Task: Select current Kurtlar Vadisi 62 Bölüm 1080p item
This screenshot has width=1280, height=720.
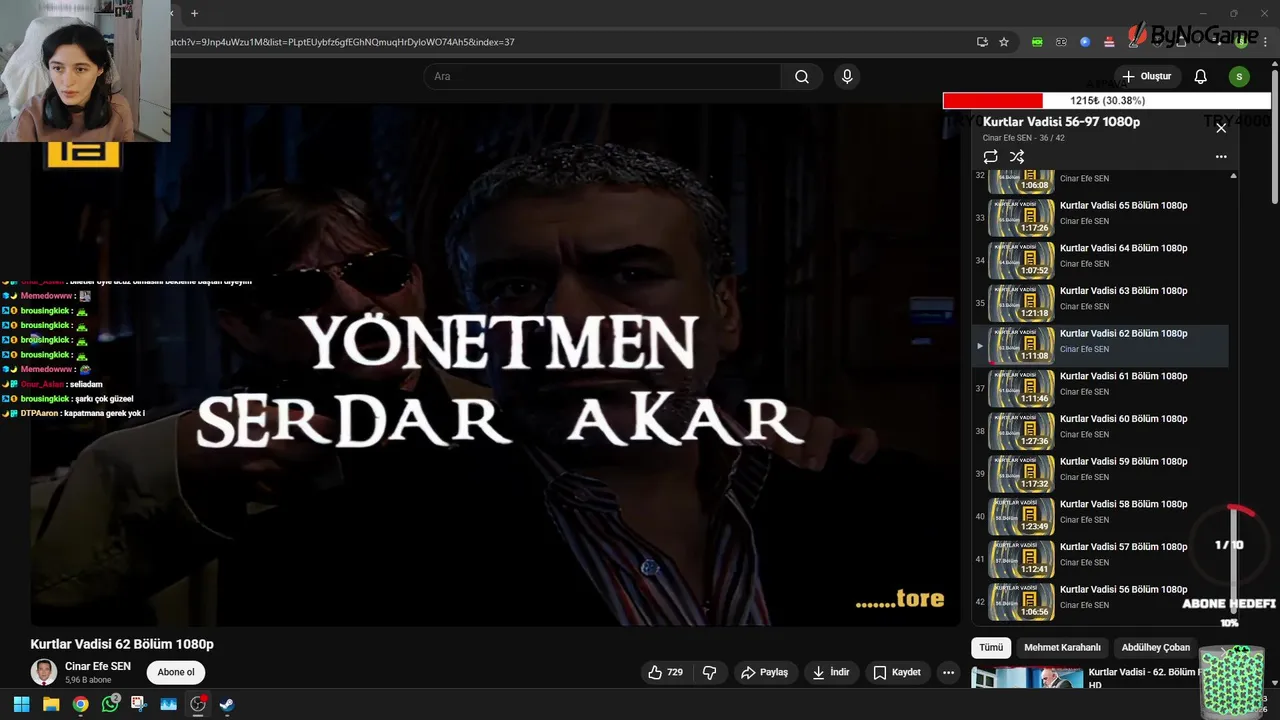Action: click(1100, 346)
